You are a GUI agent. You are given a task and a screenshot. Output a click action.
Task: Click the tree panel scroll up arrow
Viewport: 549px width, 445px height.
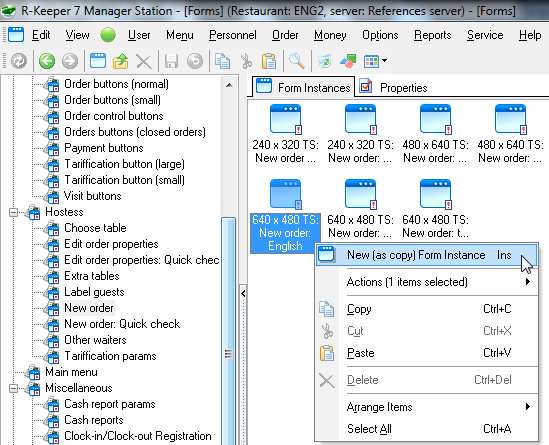[229, 85]
